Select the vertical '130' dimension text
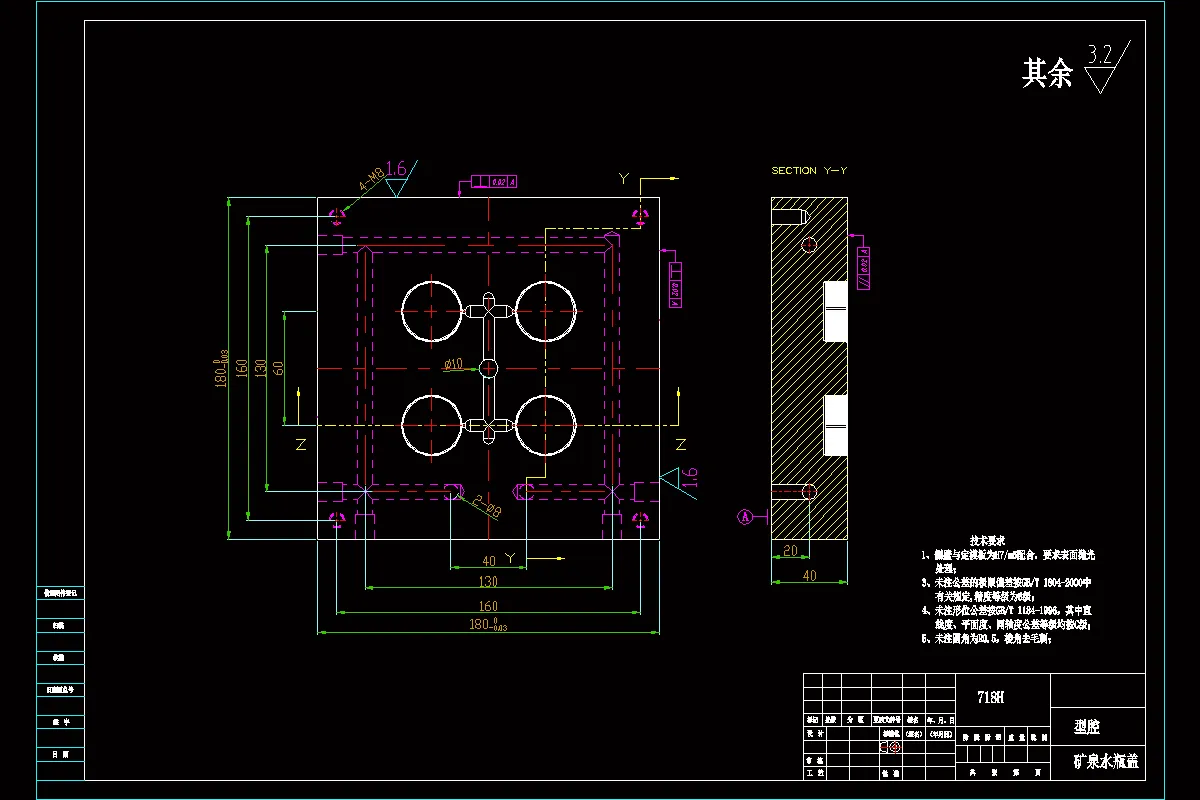The image size is (1200, 800). [x=260, y=368]
